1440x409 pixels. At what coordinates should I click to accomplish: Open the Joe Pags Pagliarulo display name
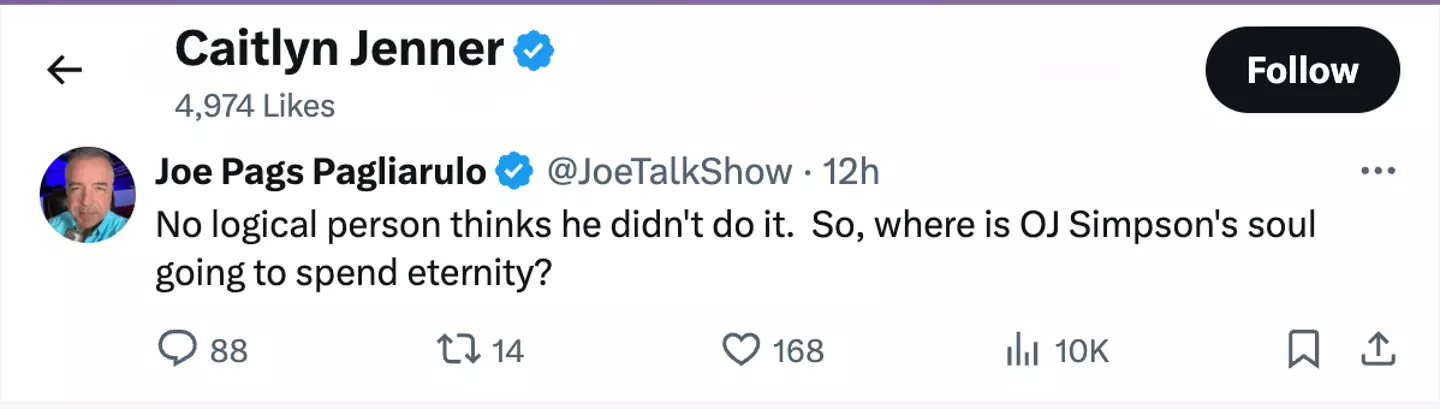[320, 172]
